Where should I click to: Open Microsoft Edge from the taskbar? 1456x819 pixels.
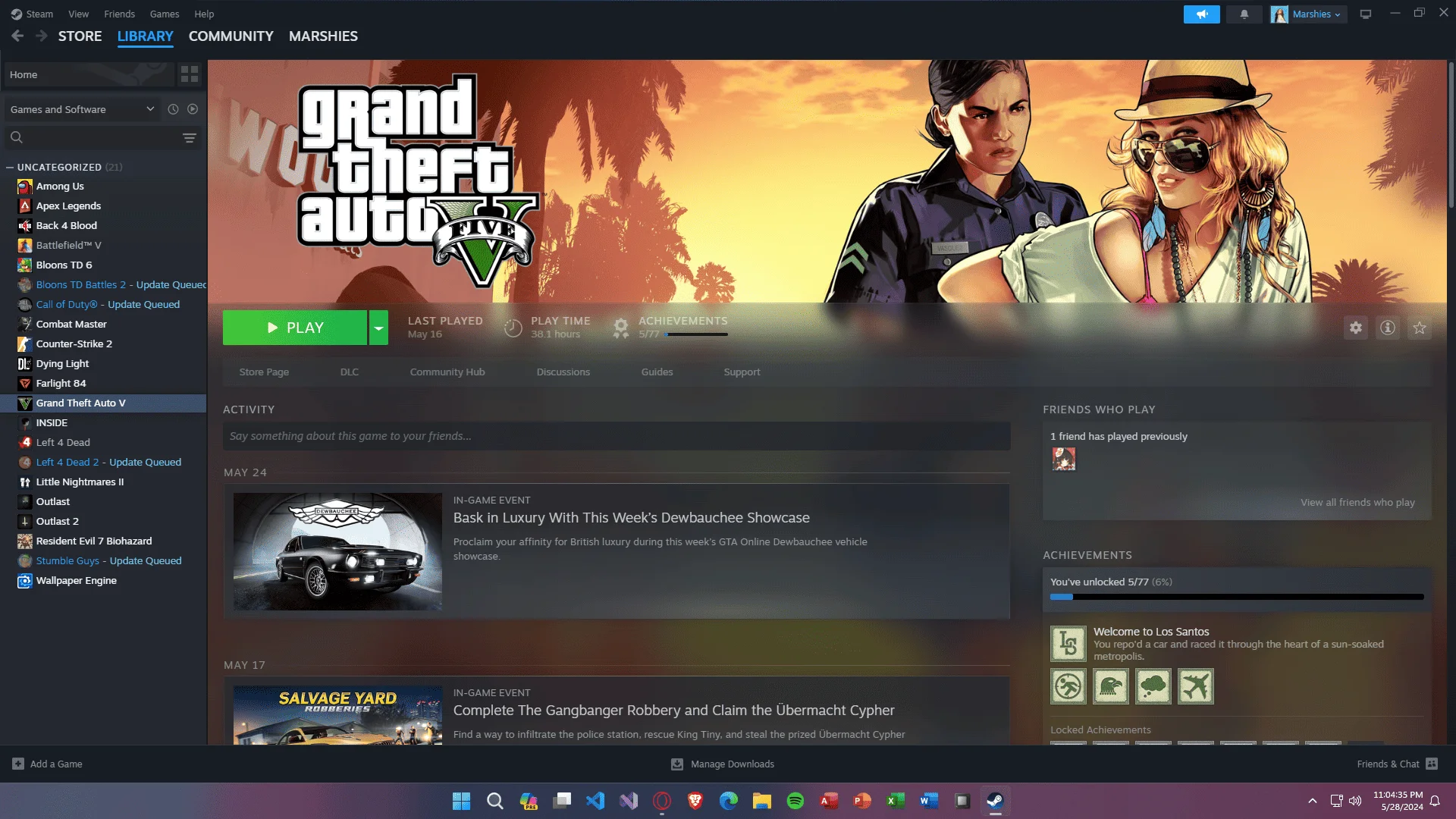[729, 801]
